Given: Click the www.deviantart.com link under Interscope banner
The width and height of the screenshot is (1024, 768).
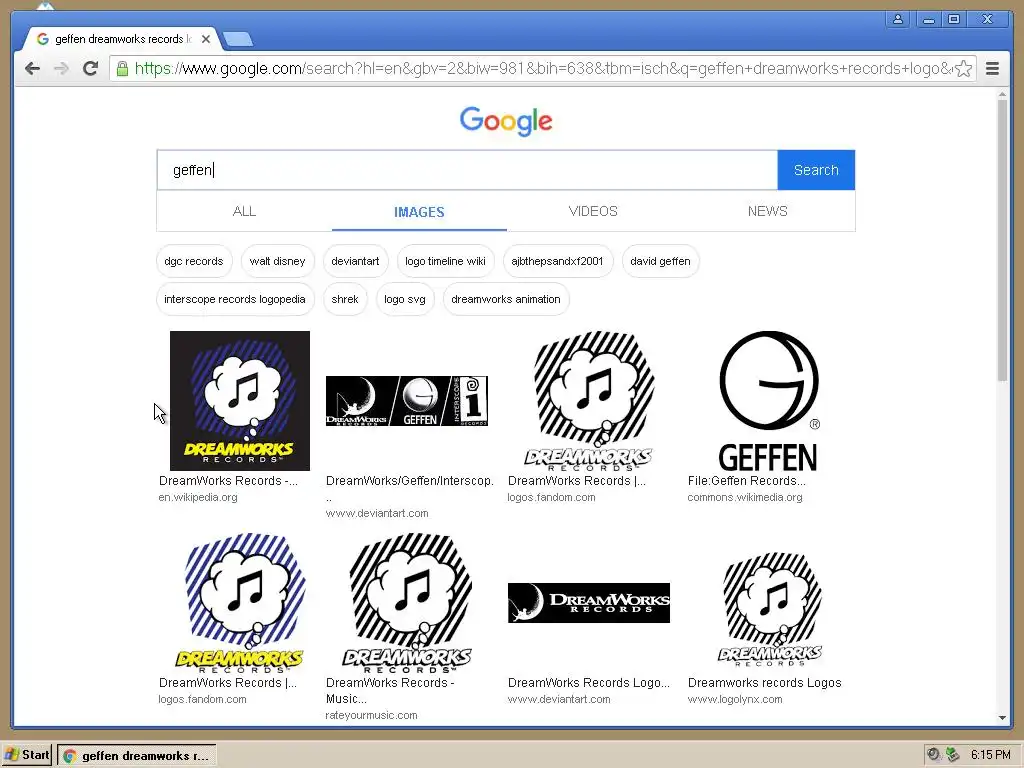Looking at the screenshot, I should pyautogui.click(x=377, y=513).
